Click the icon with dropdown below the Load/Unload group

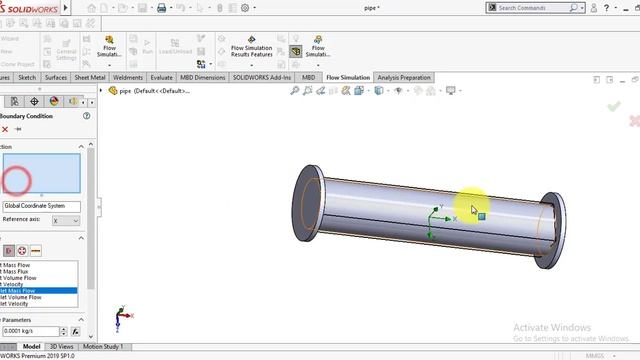[x=201, y=64]
